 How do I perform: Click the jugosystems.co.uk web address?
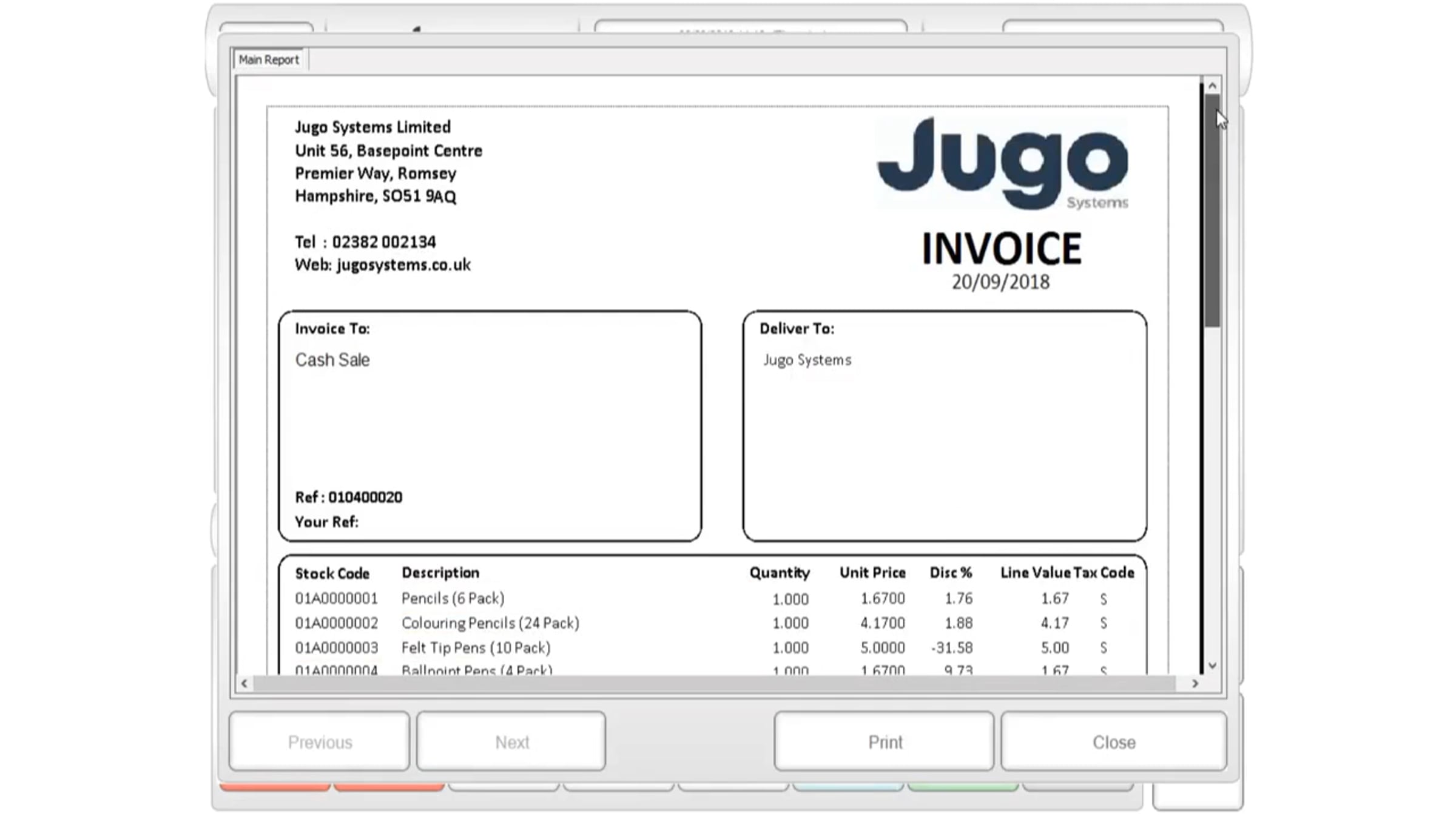point(403,265)
